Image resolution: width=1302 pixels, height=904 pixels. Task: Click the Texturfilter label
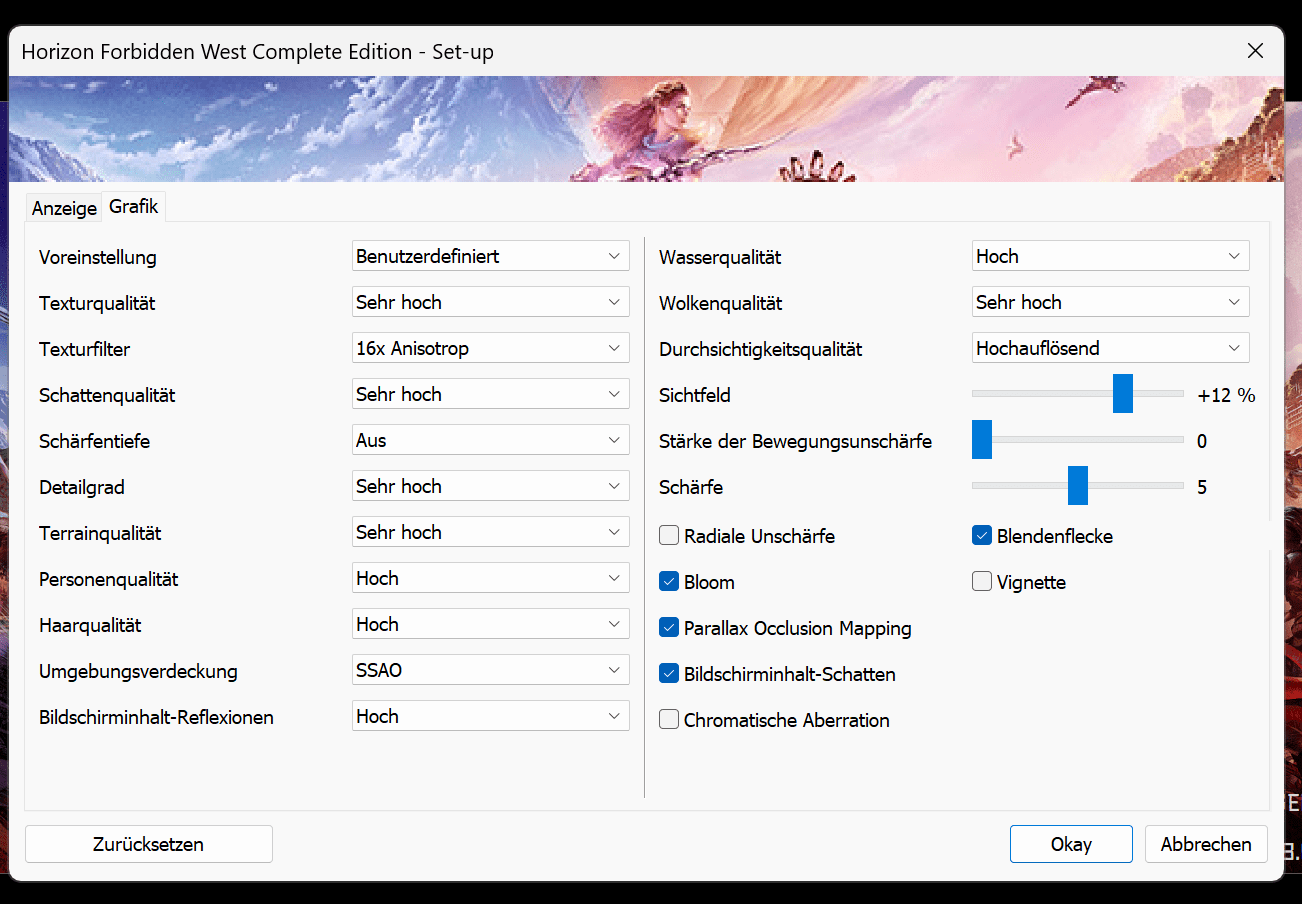coord(85,349)
